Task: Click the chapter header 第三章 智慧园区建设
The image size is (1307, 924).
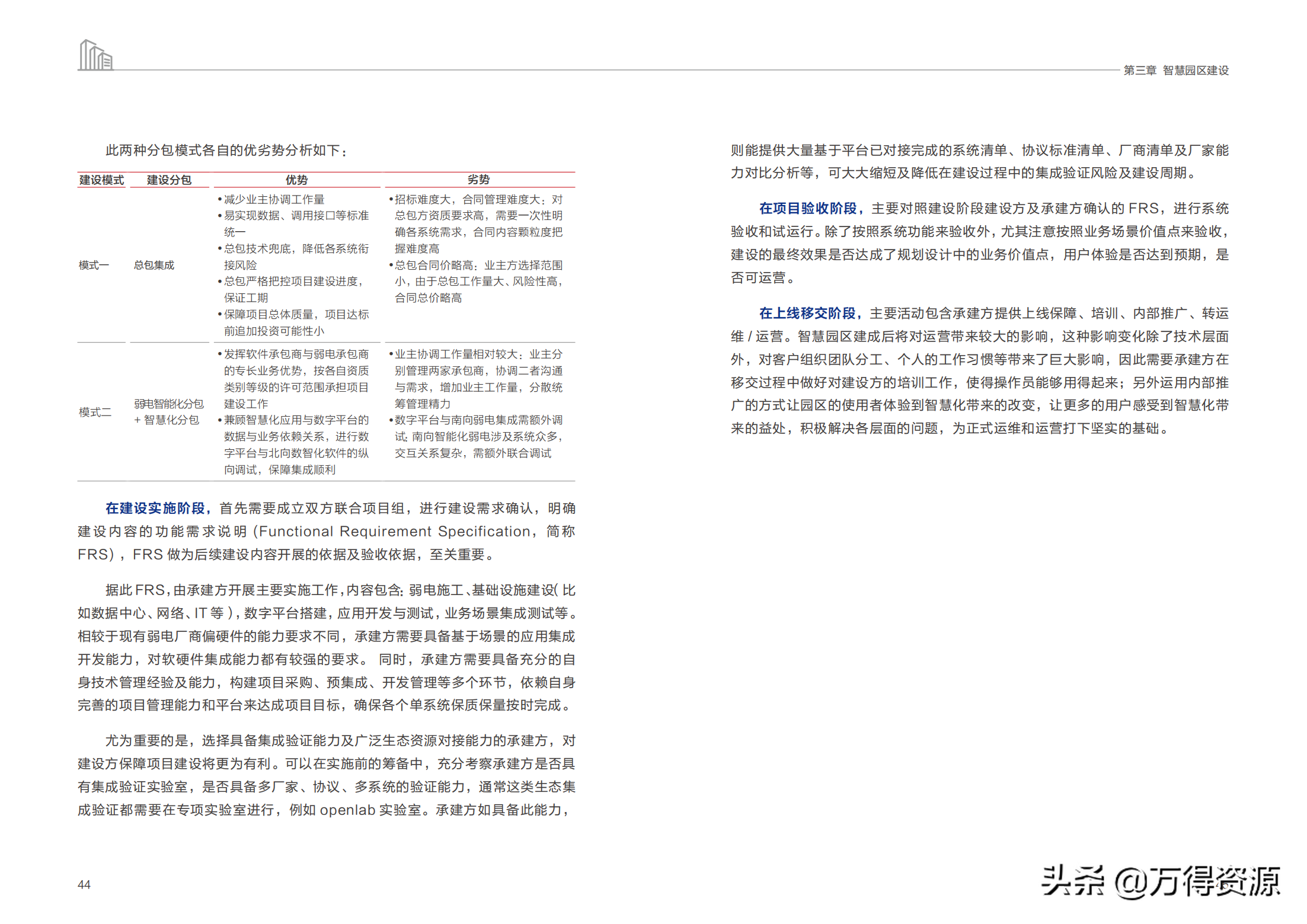Action: point(1175,71)
